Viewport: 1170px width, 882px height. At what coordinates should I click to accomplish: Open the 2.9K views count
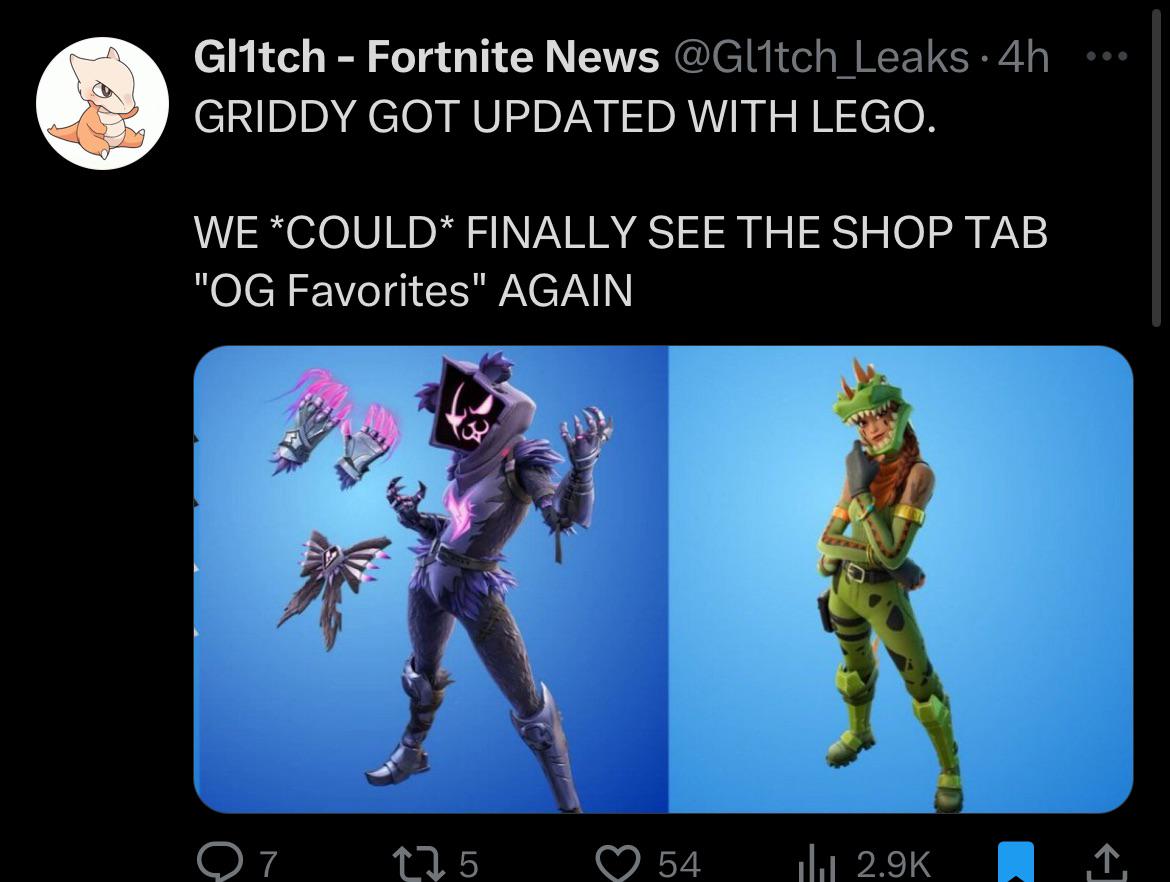[893, 864]
